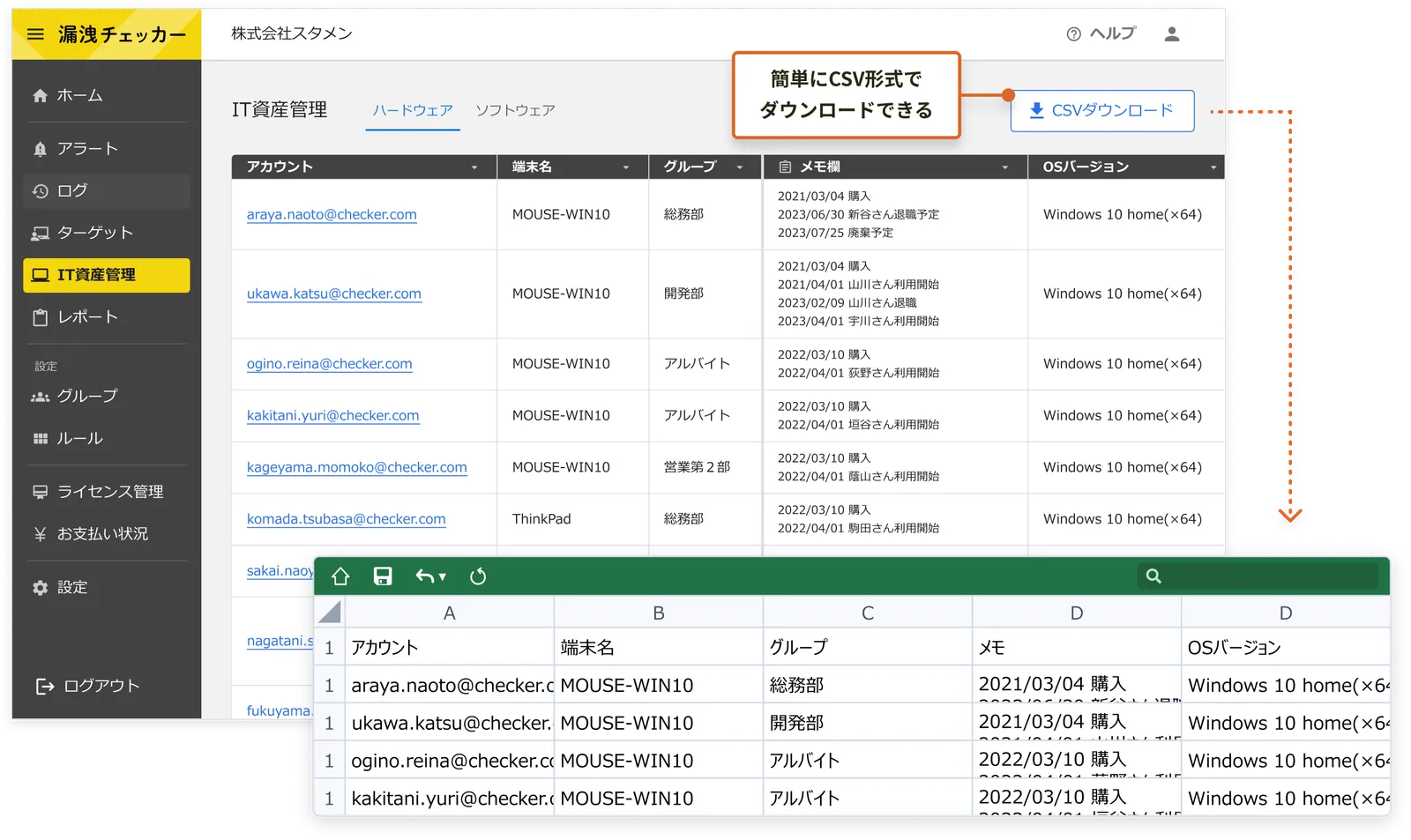Select ライセンス管理 in the sidebar
This screenshot has height=840, width=1411.
click(x=107, y=492)
